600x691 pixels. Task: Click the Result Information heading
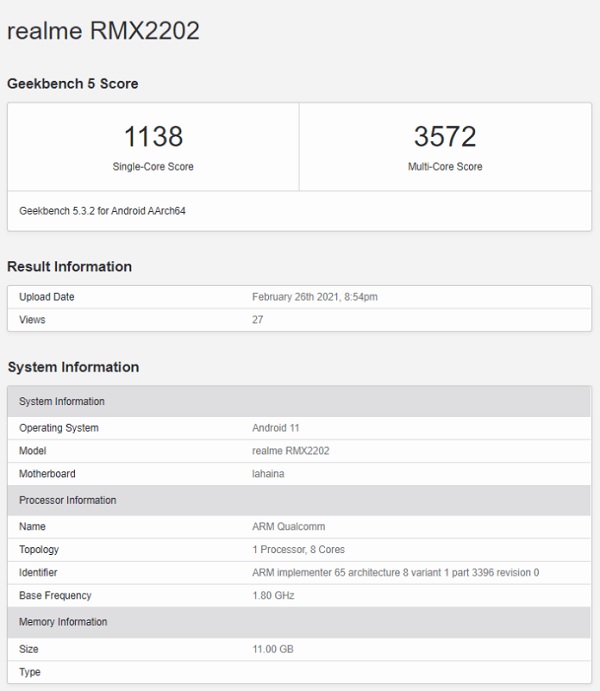click(70, 267)
